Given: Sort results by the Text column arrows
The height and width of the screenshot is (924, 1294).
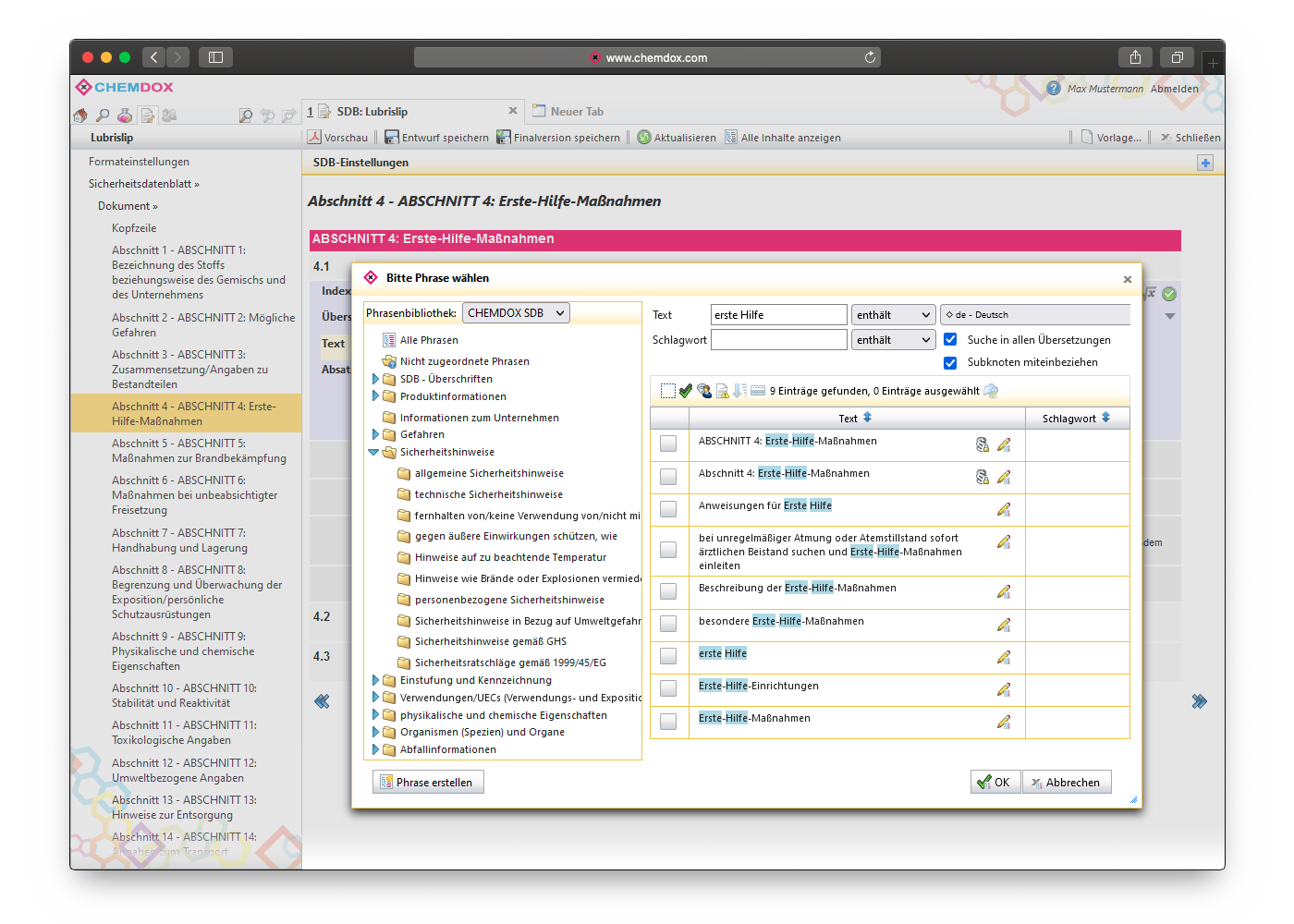Looking at the screenshot, I should pyautogui.click(x=867, y=418).
